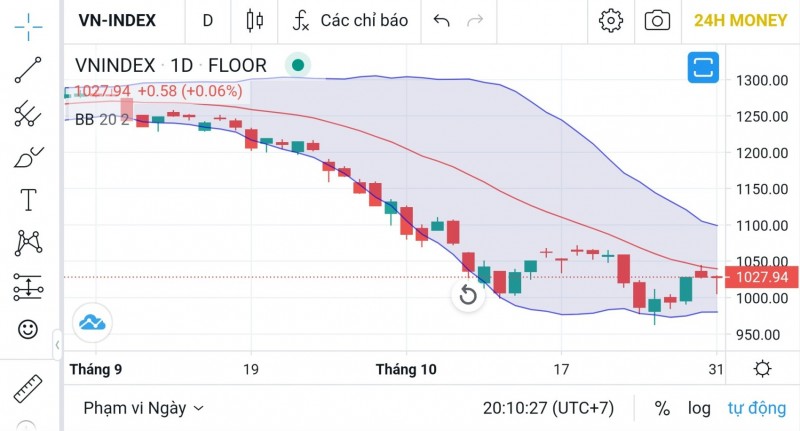Expand the "Phạm vi Ngày" date range dropdown
Image resolution: width=800 pixels, height=431 pixels.
[x=144, y=408]
